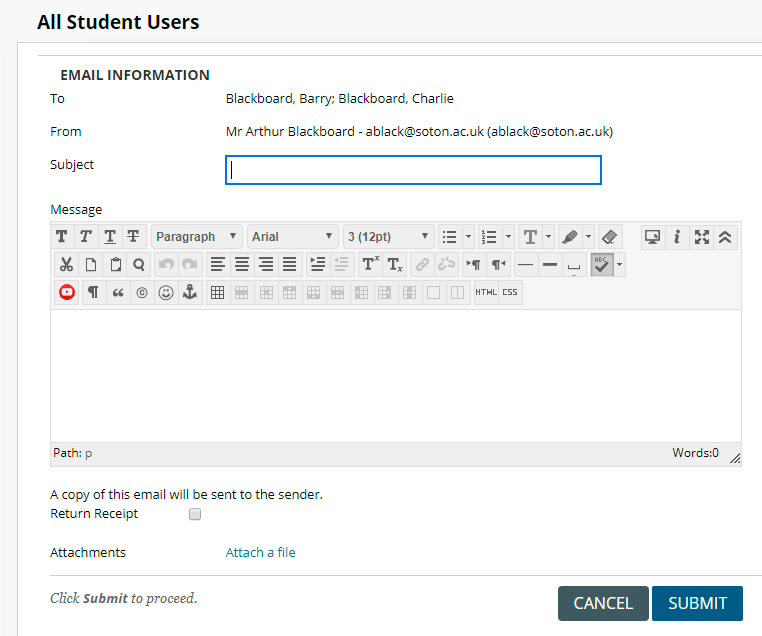
Task: Click the Attach a file link
Action: click(260, 552)
